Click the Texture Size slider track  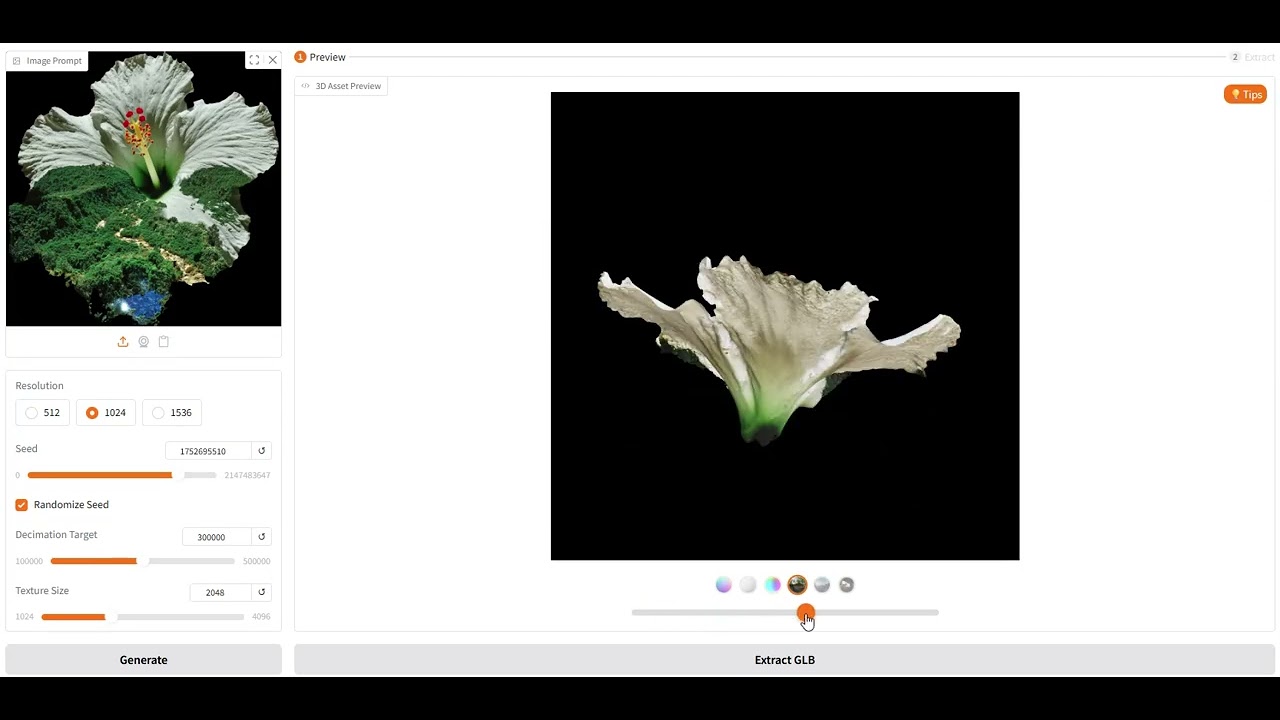tap(143, 617)
